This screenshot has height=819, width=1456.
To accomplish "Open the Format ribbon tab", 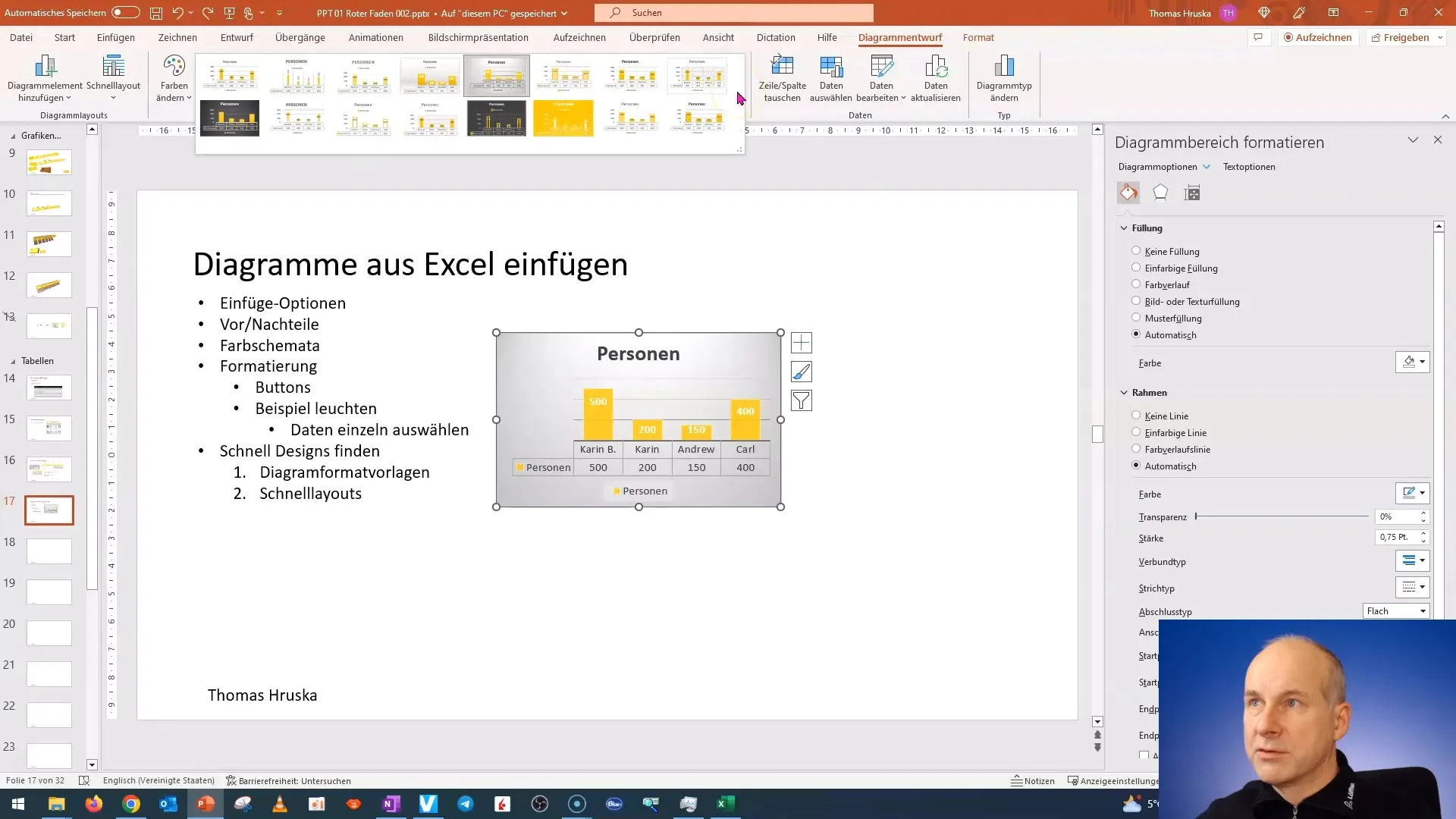I will tap(977, 37).
